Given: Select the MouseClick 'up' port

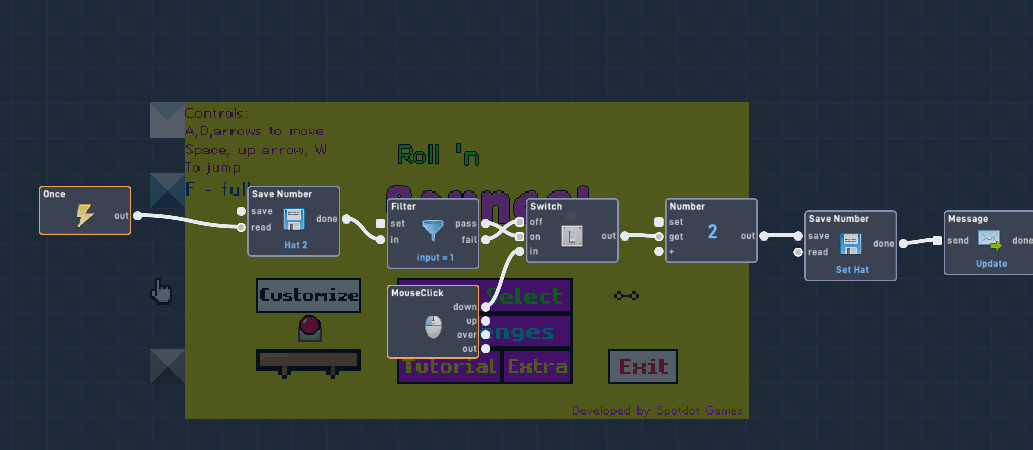Looking at the screenshot, I should tap(486, 321).
